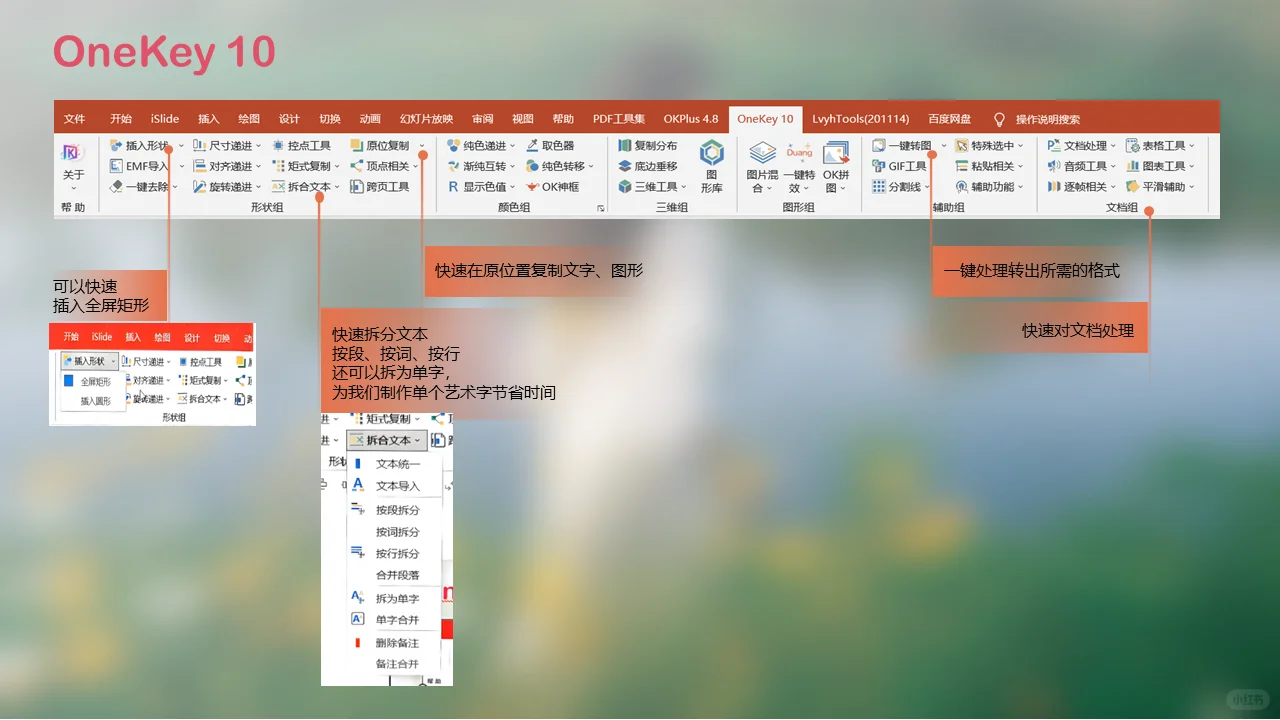The height and width of the screenshot is (720, 1280).
Task: Choose 按段拆分 split by paragraph entry
Action: (400, 509)
